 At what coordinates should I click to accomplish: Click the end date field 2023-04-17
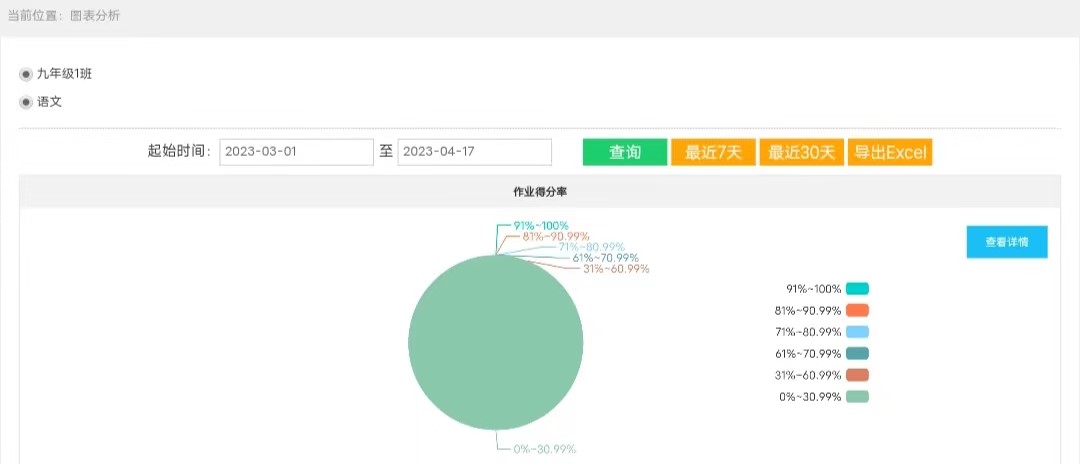point(474,152)
